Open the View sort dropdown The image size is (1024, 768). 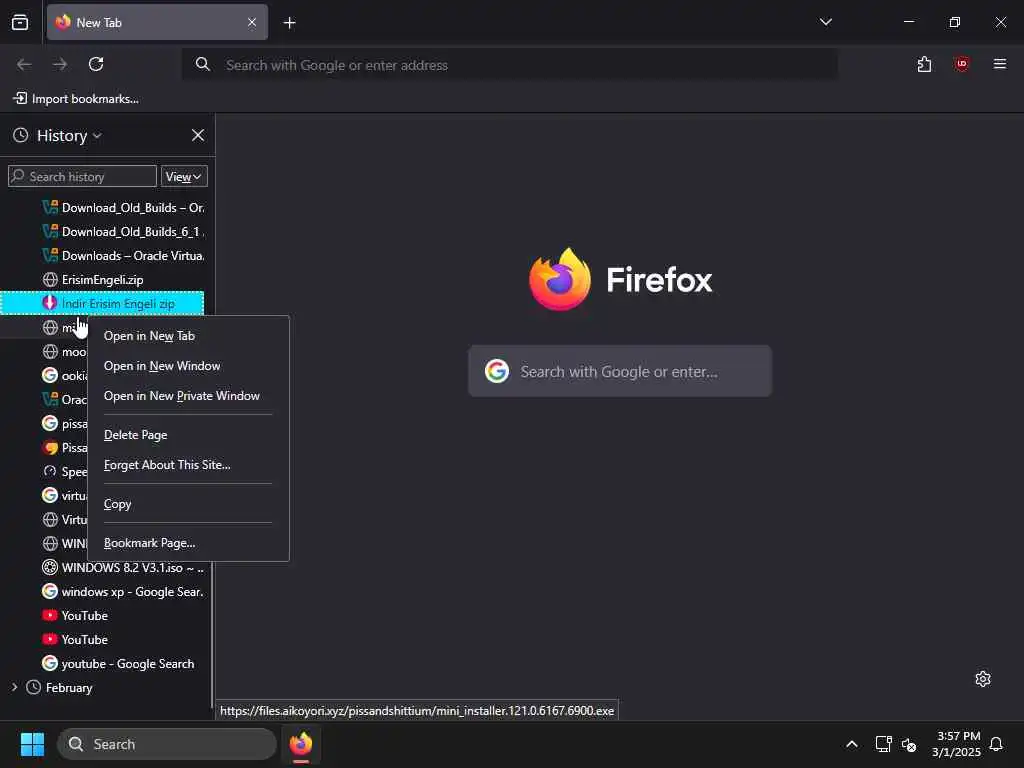point(184,176)
